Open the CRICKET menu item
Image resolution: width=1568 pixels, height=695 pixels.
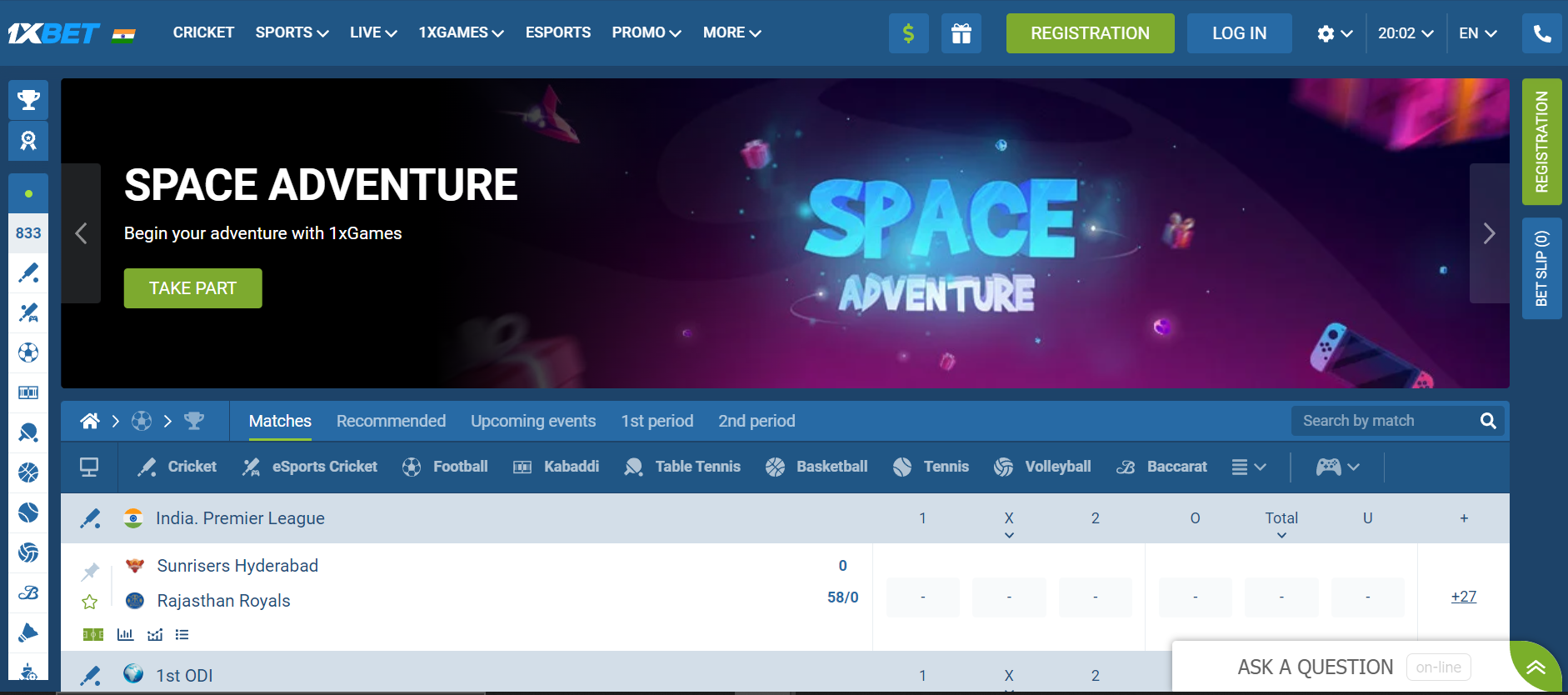tap(203, 32)
